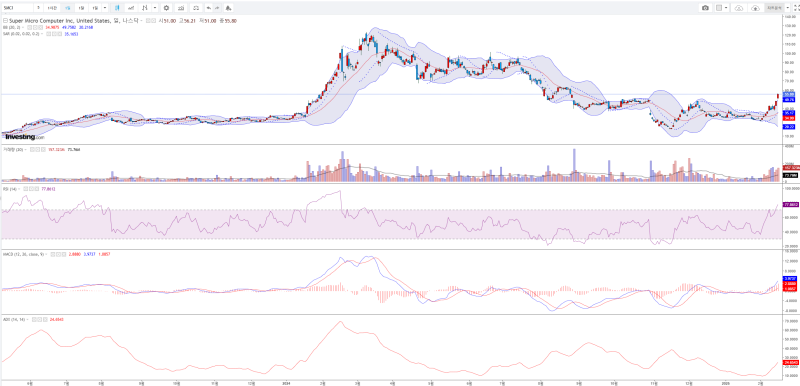
Task: Click the load chart cloud icon
Action: [x=739, y=8]
